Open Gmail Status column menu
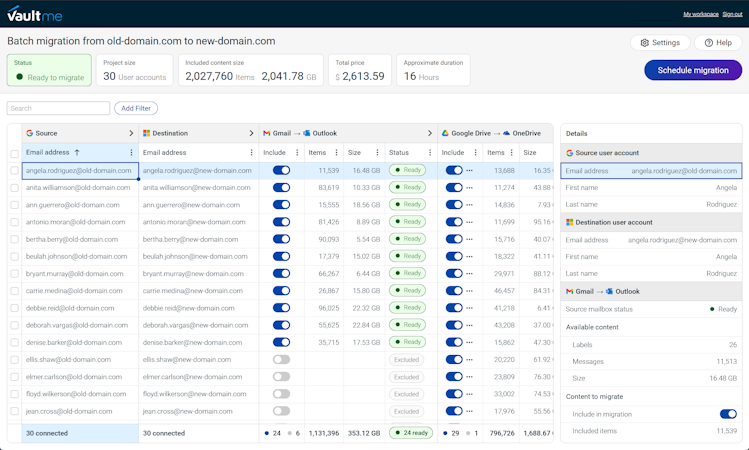The image size is (749, 450). tap(430, 152)
